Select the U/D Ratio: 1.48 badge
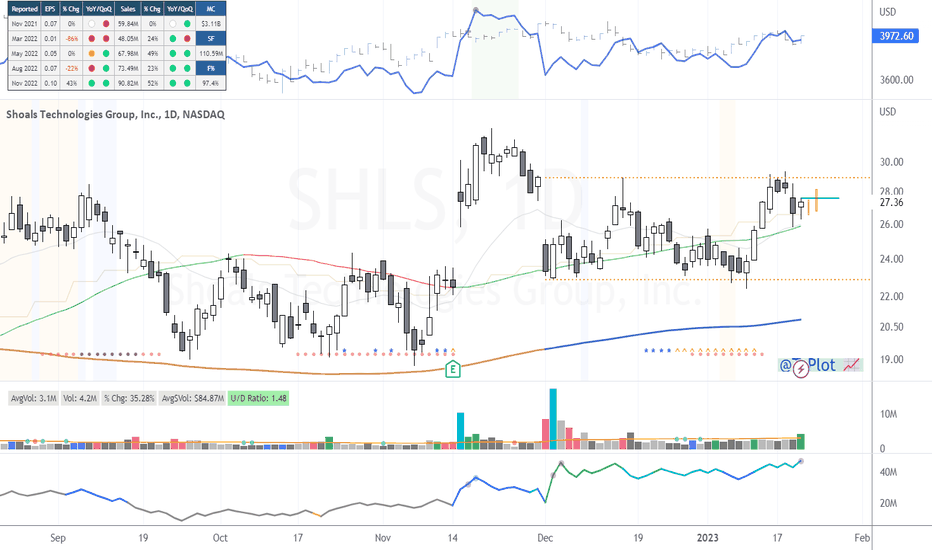The width and height of the screenshot is (932, 550). coord(258,398)
